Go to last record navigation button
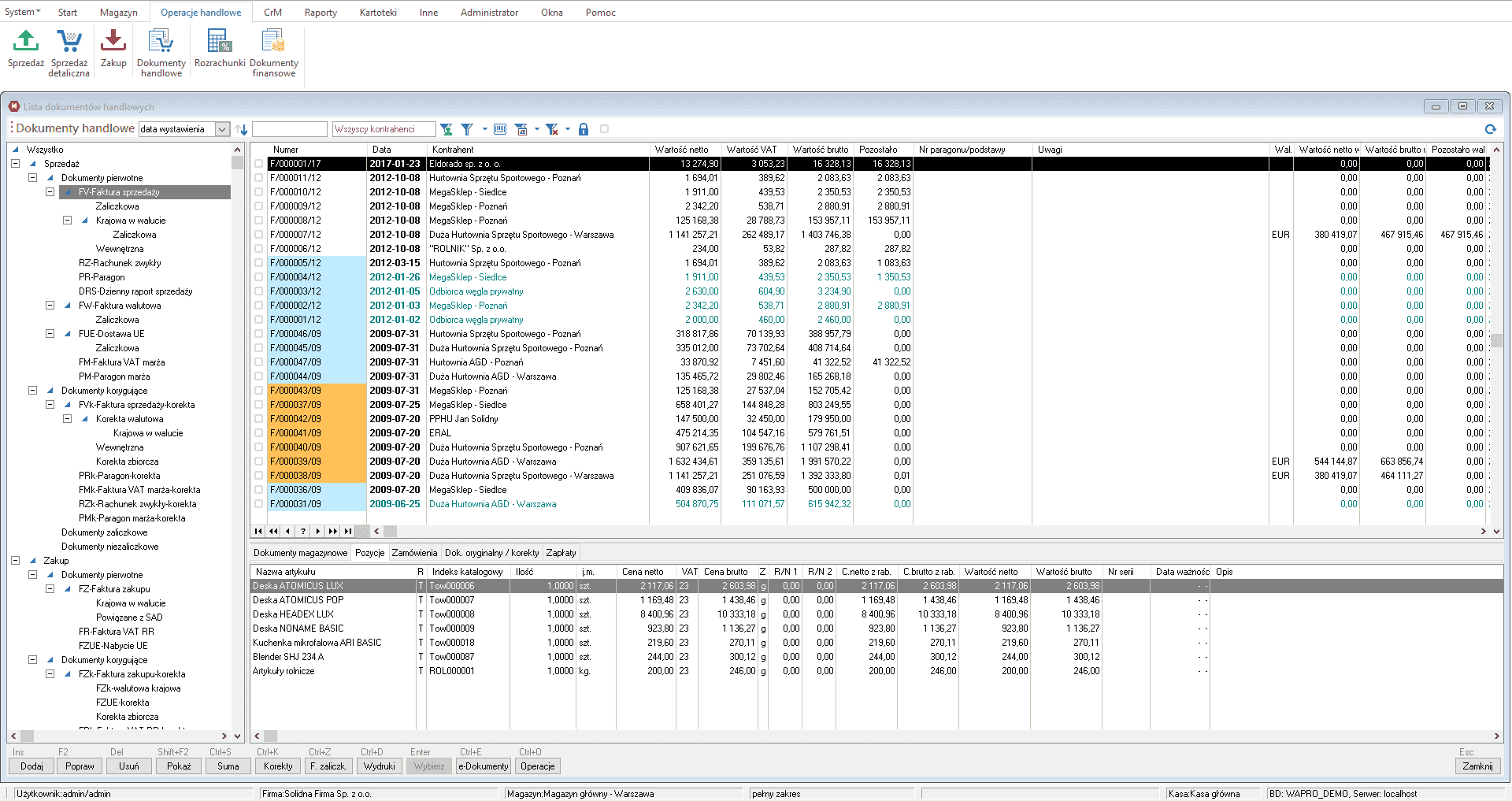This screenshot has height=801, width=1512. tap(348, 531)
